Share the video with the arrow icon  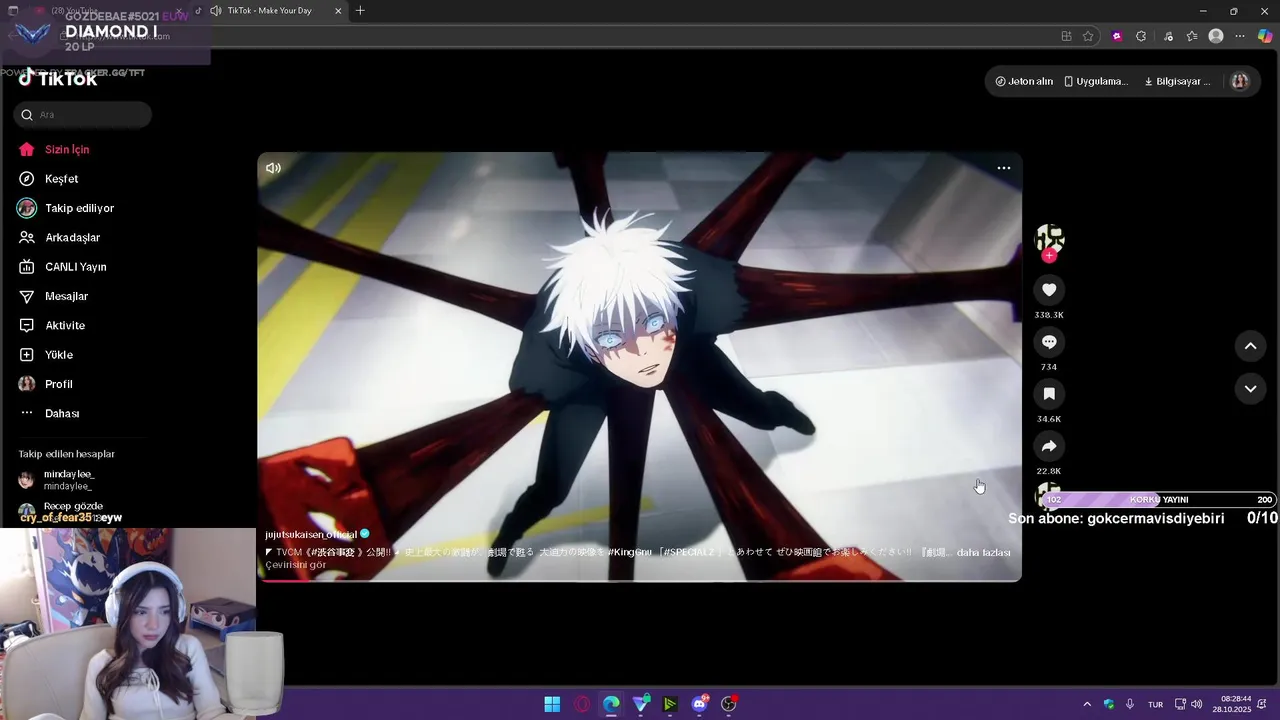click(x=1049, y=446)
